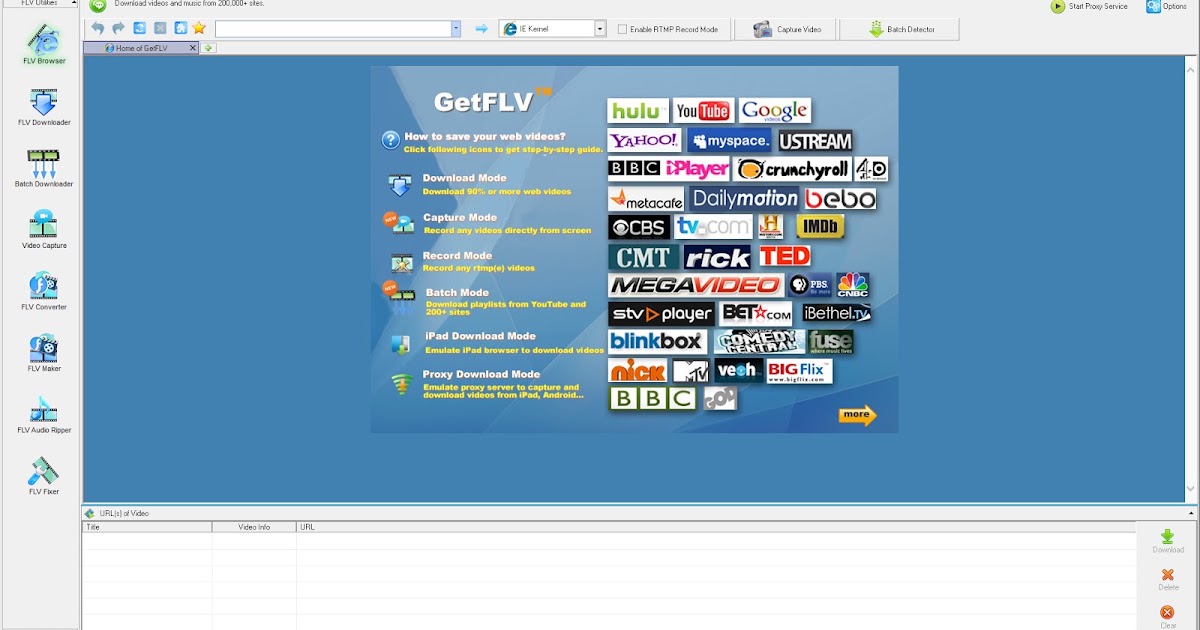Open the Video Capture tool

coord(44,230)
